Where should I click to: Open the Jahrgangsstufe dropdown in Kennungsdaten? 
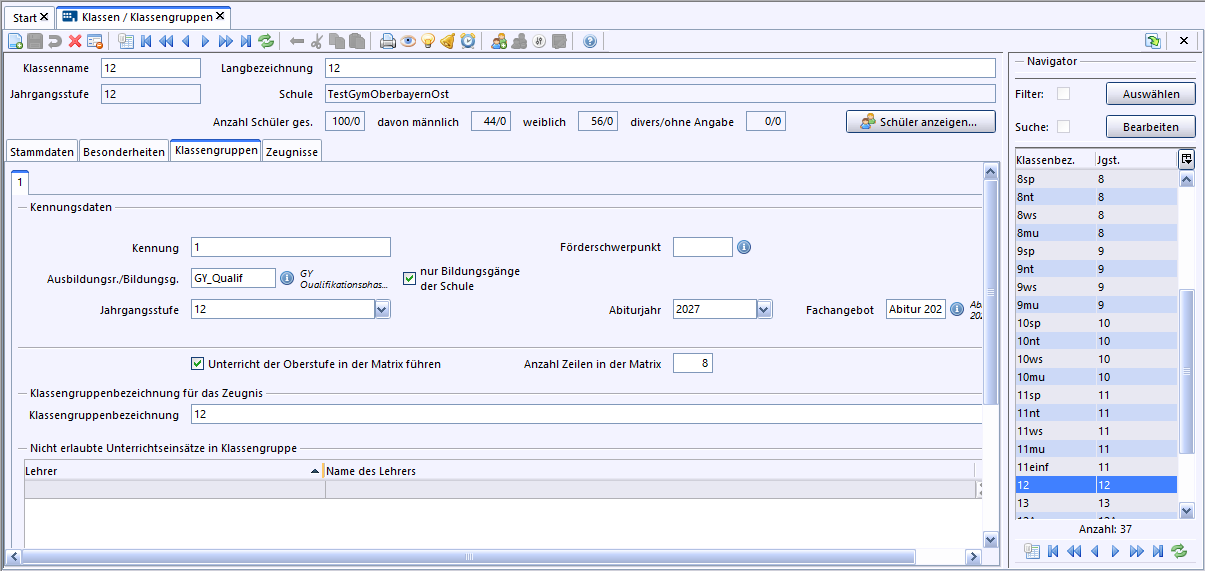pos(382,310)
